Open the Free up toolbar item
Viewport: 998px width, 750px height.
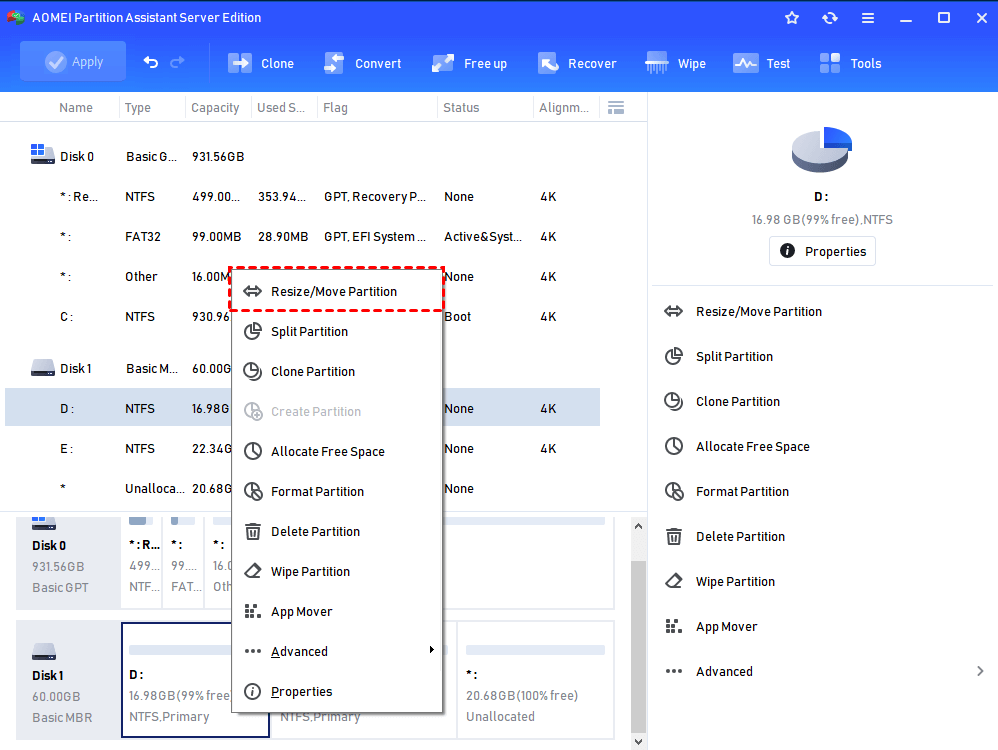click(469, 63)
